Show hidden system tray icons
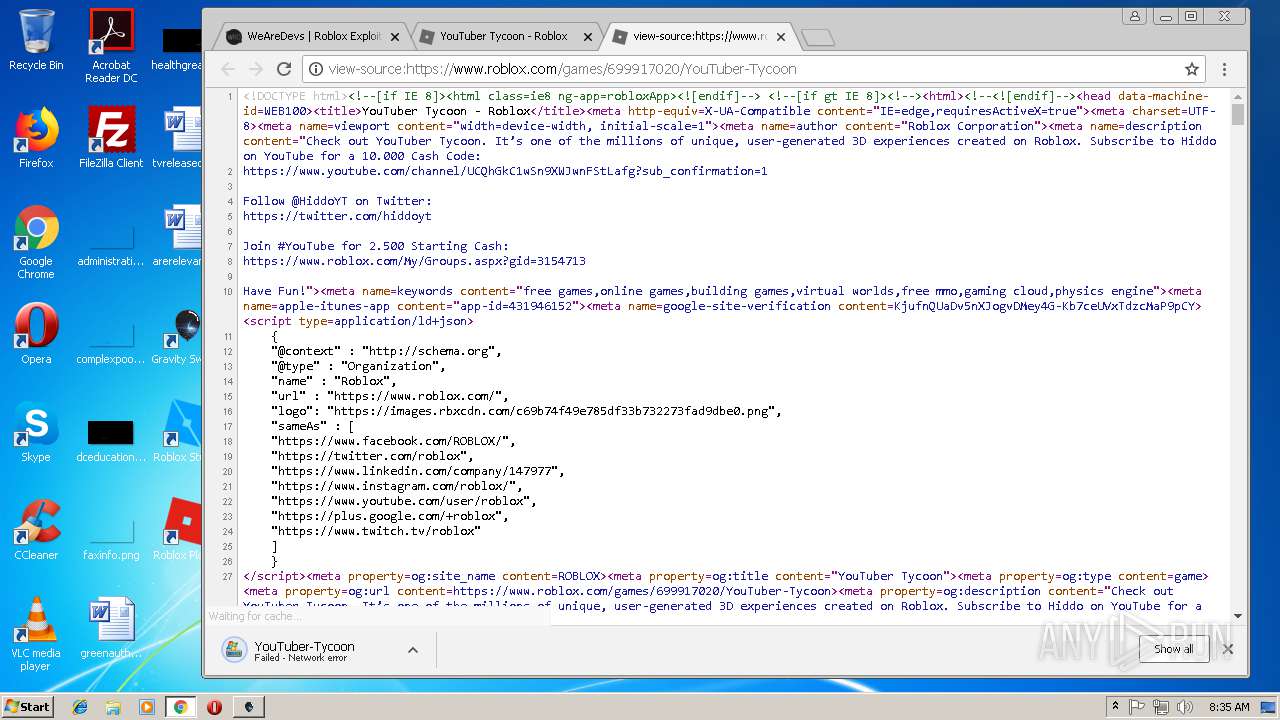Viewport: 1280px width, 720px height. (x=1115, y=707)
